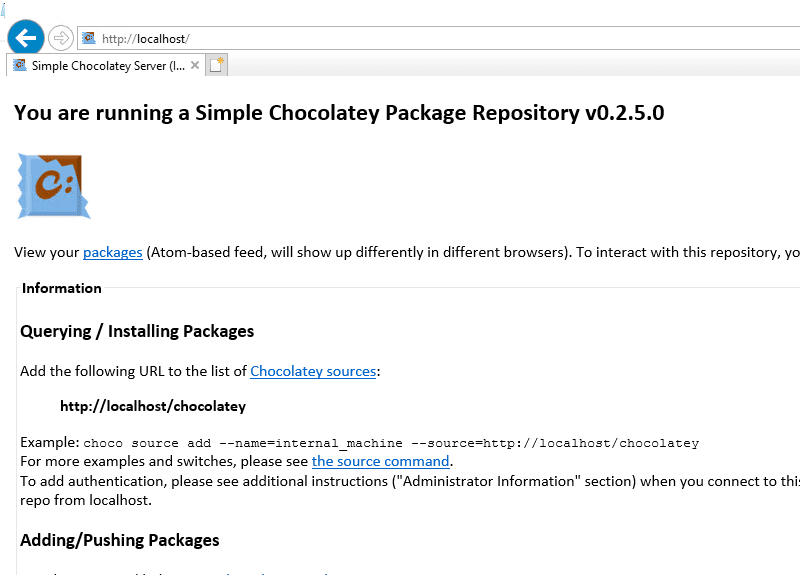
Task: Open the "packages" feed link
Action: (x=112, y=252)
